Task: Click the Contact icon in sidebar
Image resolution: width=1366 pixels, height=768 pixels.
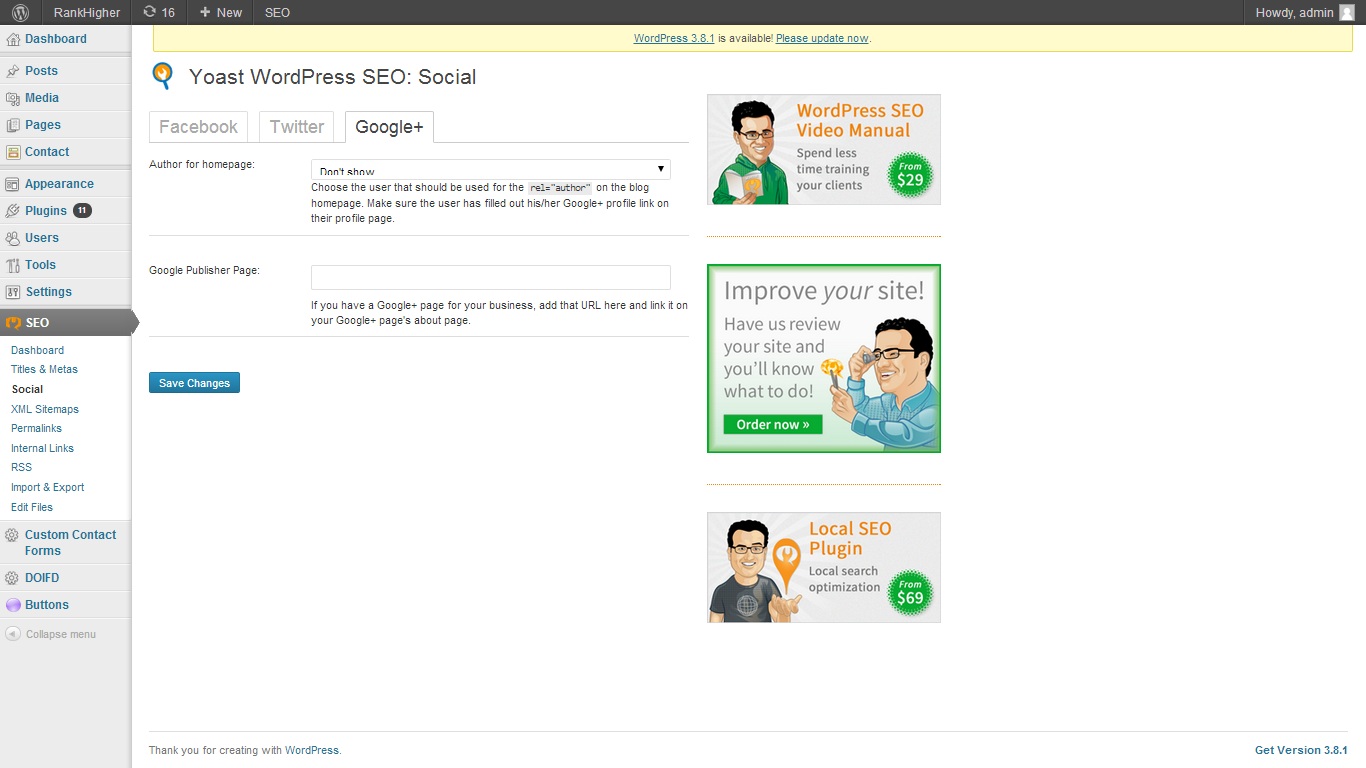Action: [13, 152]
